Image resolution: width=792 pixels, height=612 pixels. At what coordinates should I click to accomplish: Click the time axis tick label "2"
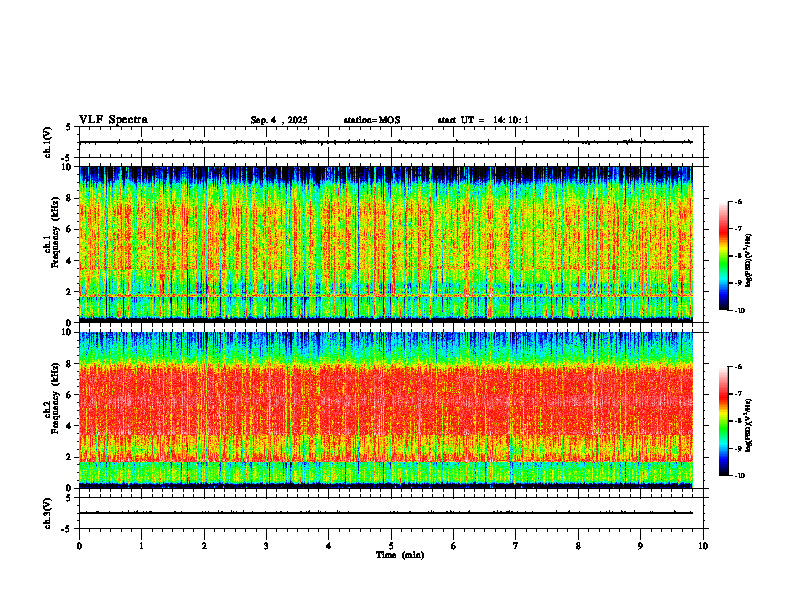[x=204, y=546]
